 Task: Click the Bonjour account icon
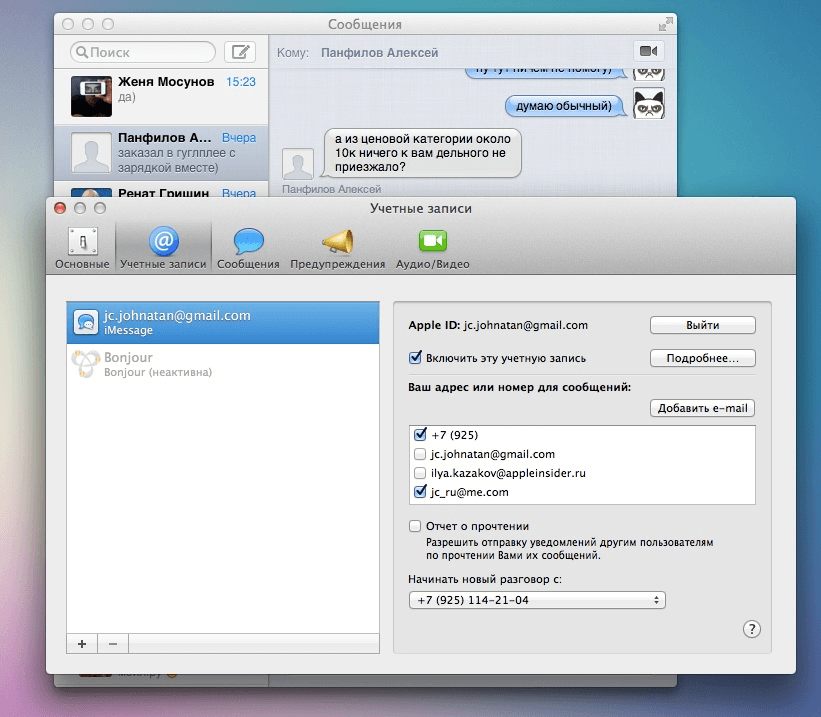85,363
